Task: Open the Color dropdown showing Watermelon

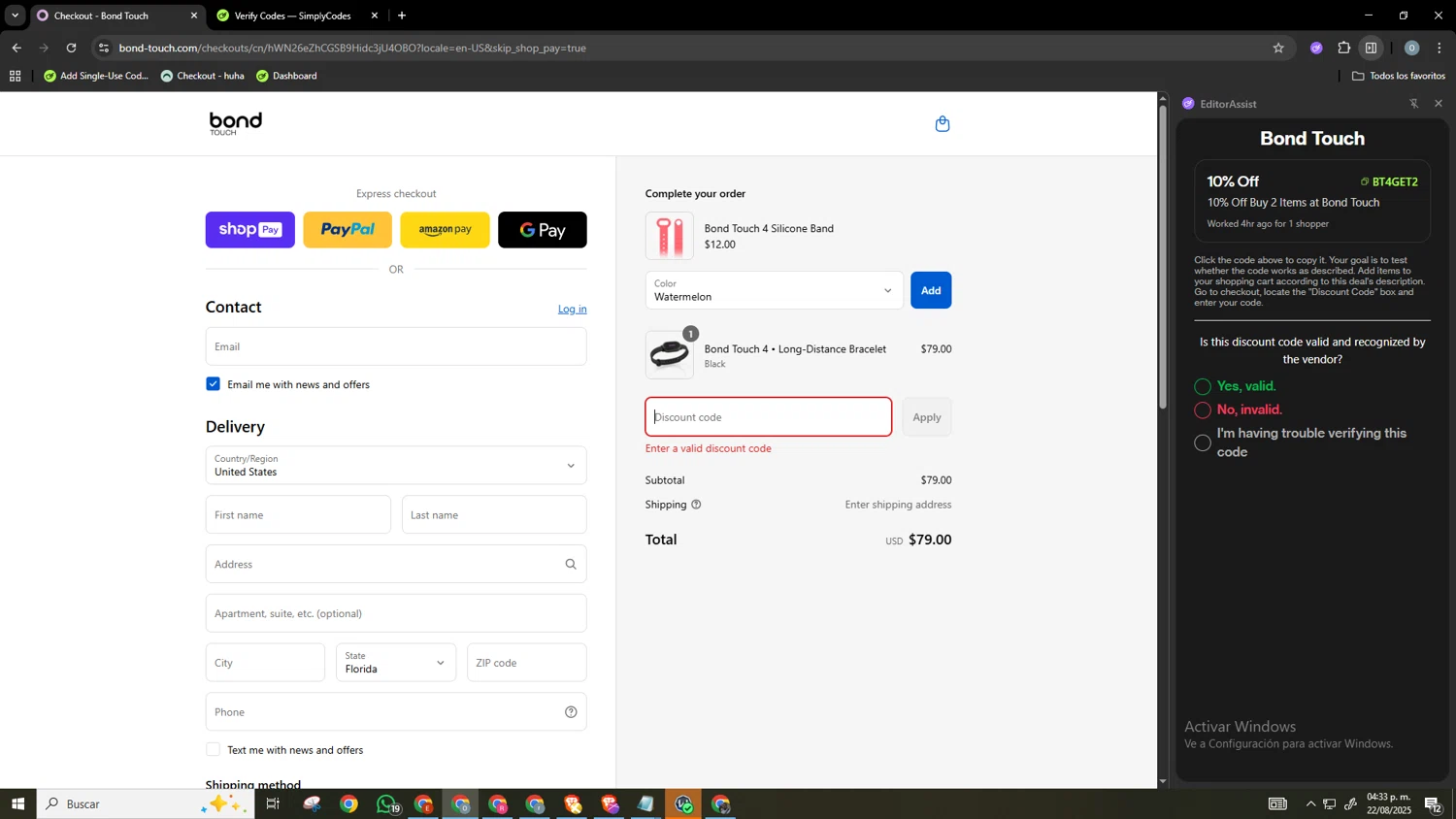Action: click(775, 290)
